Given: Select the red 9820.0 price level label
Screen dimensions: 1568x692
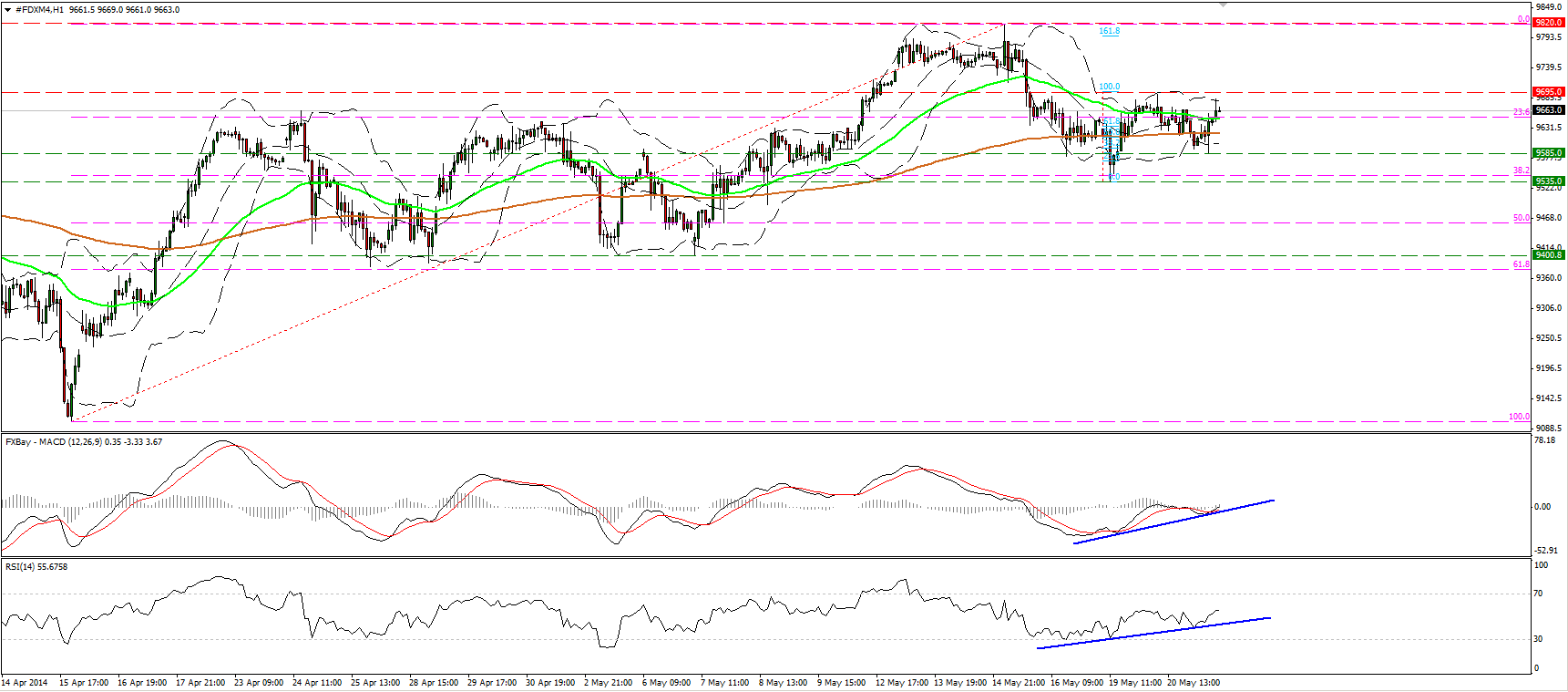Looking at the screenshot, I should pos(1549,22).
